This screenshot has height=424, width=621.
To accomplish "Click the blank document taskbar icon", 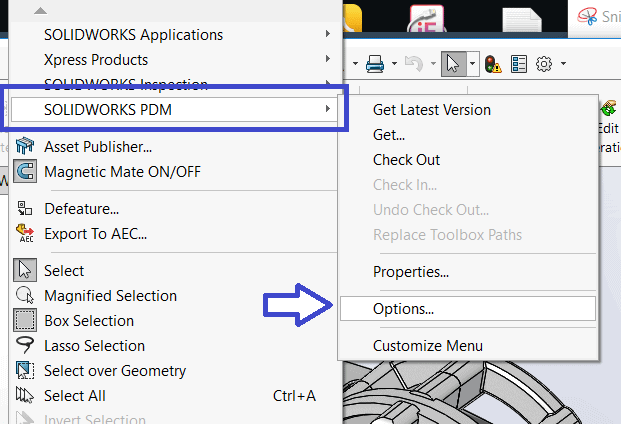I will pos(522,20).
